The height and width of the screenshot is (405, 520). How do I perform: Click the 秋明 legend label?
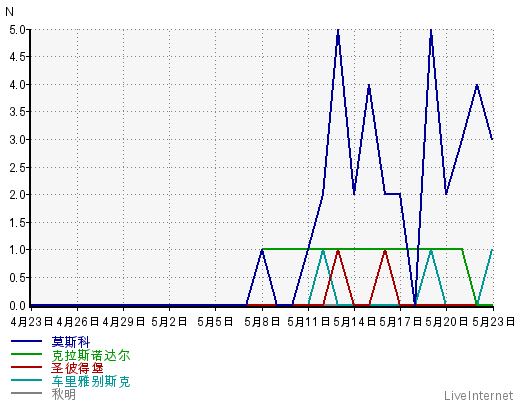(x=64, y=394)
